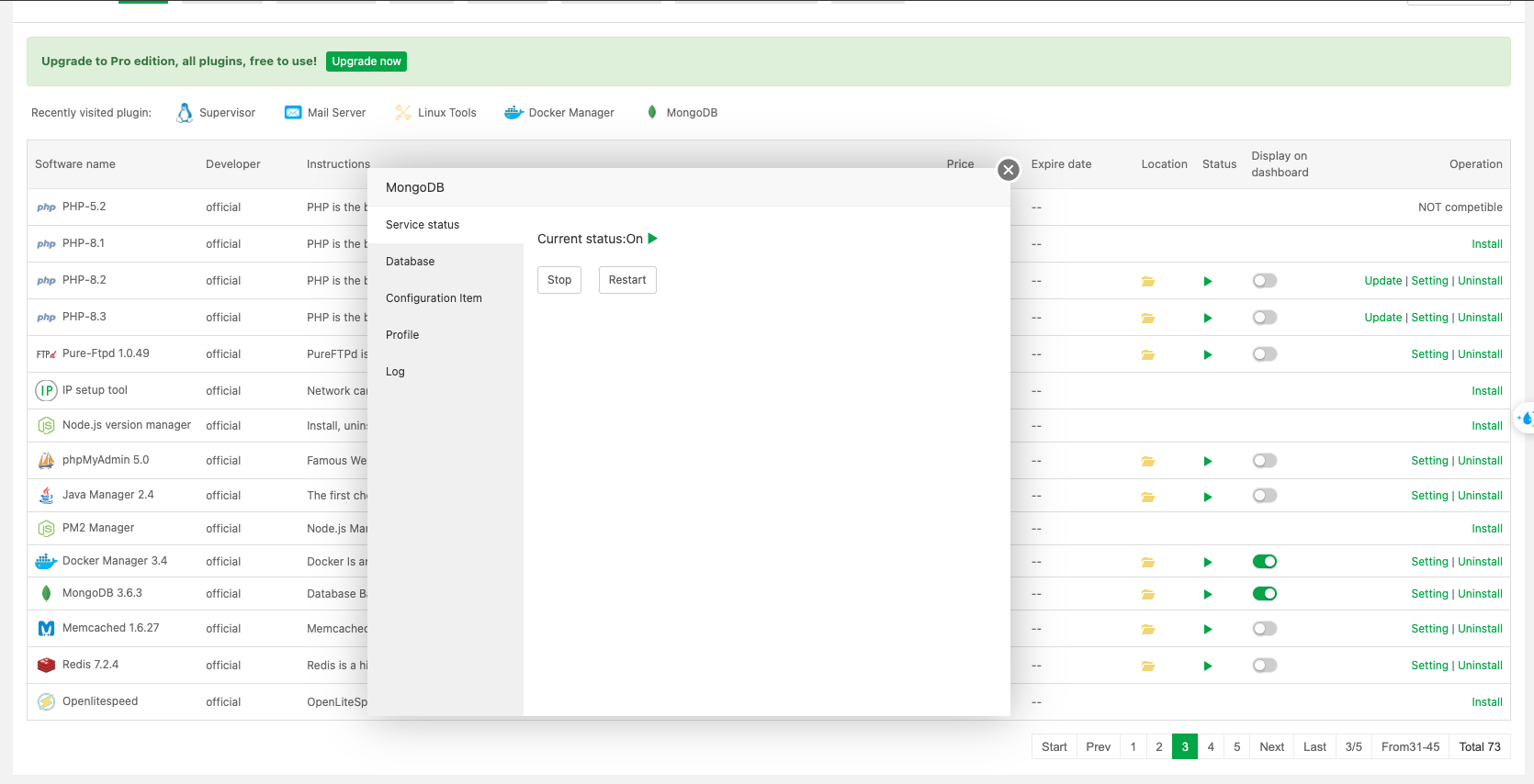Open the Mail Server recent plugin icon
The width and height of the screenshot is (1534, 784).
pyautogui.click(x=293, y=113)
